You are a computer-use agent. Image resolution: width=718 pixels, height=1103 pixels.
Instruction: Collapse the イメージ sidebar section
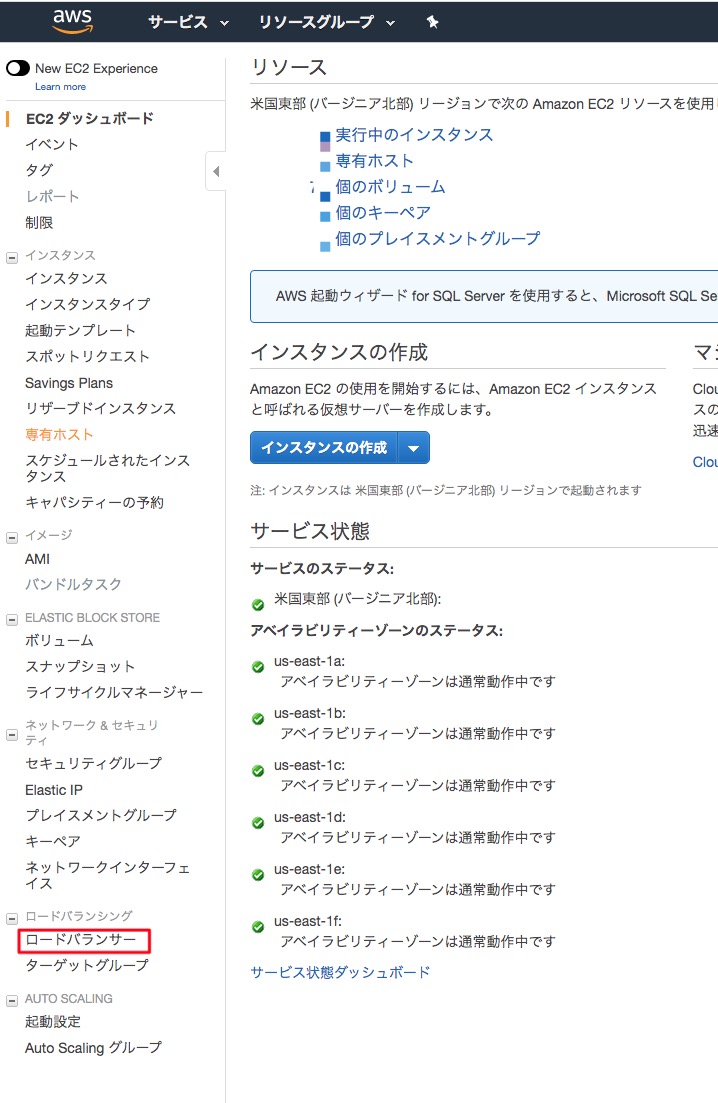(x=11, y=537)
